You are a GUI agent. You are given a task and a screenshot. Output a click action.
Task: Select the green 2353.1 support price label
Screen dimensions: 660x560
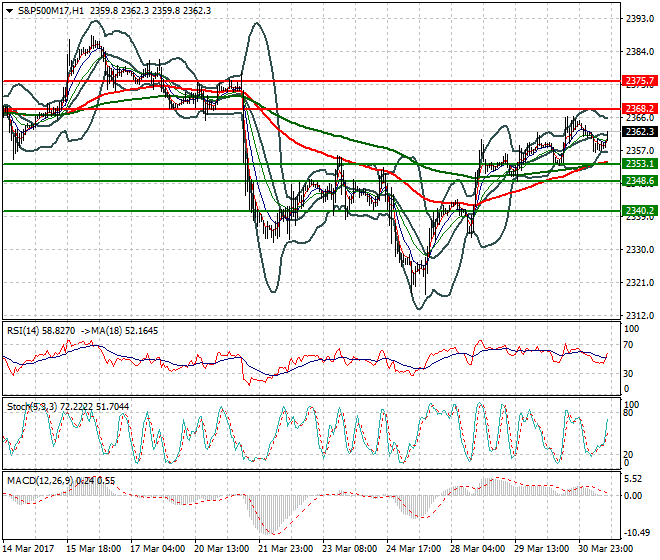pyautogui.click(x=639, y=164)
